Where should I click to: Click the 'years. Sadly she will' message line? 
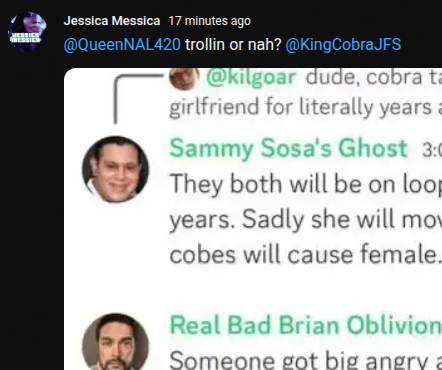[x=306, y=219]
